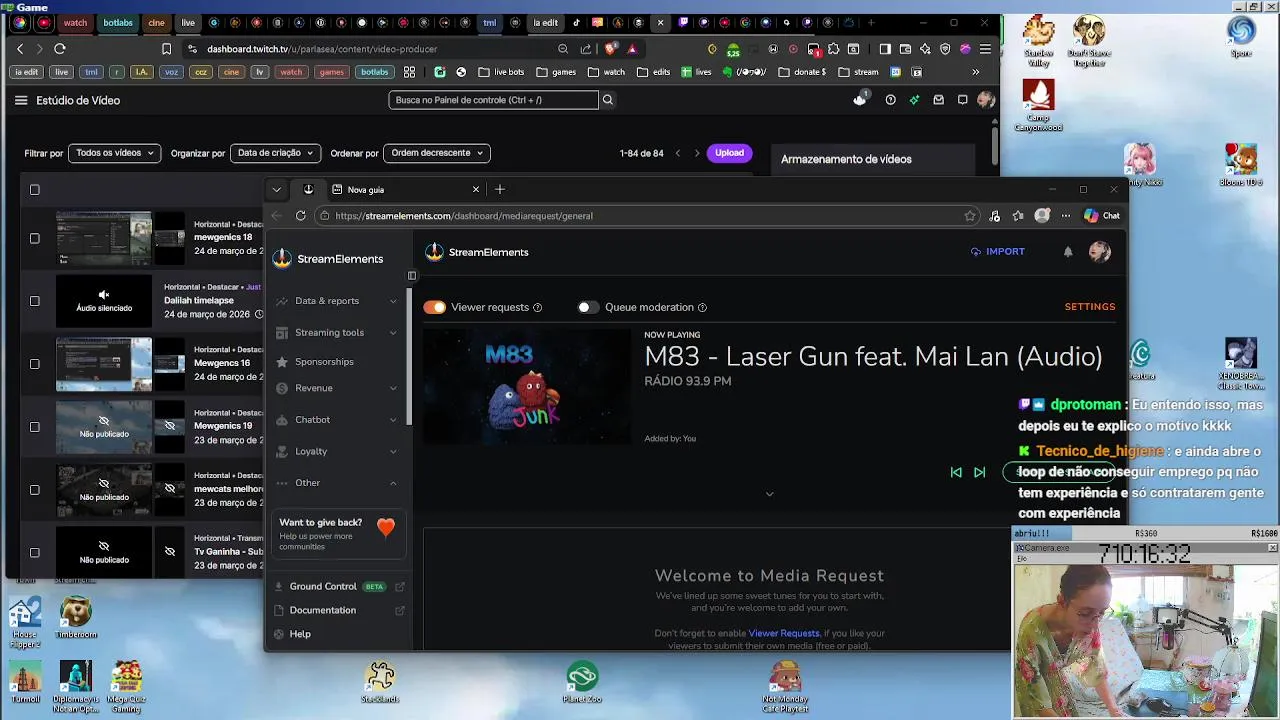Click the Brave shields lion icon
This screenshot has height=720, width=1280.
(x=611, y=48)
